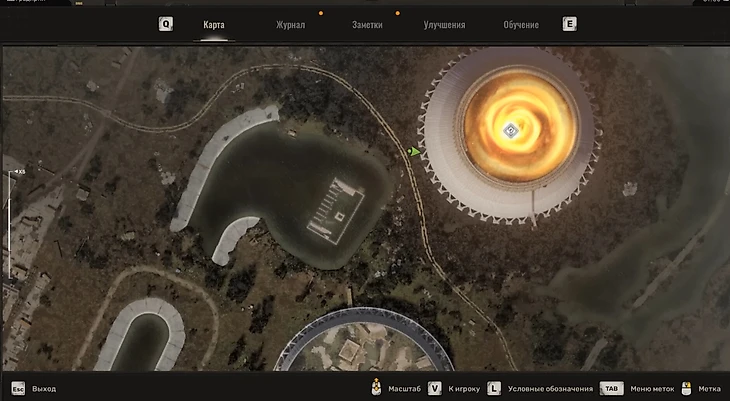The width and height of the screenshot is (730, 401).
Task: Click the green player arrow marker
Action: (x=413, y=152)
